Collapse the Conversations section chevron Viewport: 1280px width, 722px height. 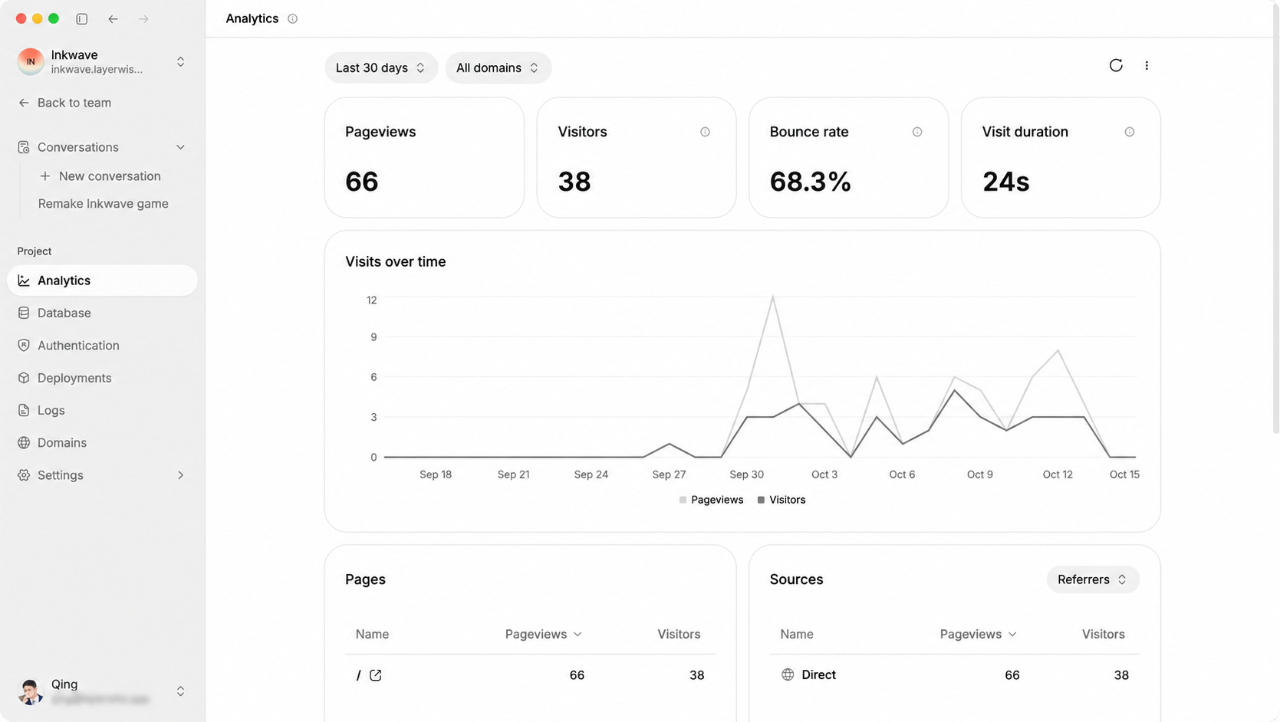pos(180,147)
